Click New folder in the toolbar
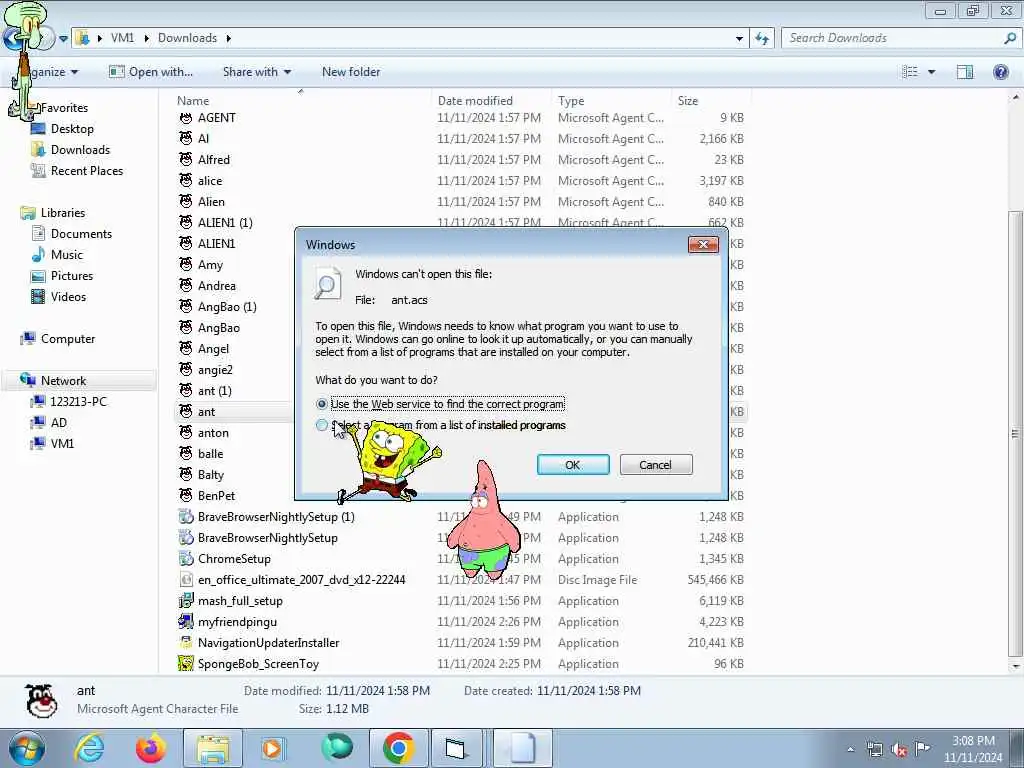The height and width of the screenshot is (768, 1024). [x=351, y=72]
